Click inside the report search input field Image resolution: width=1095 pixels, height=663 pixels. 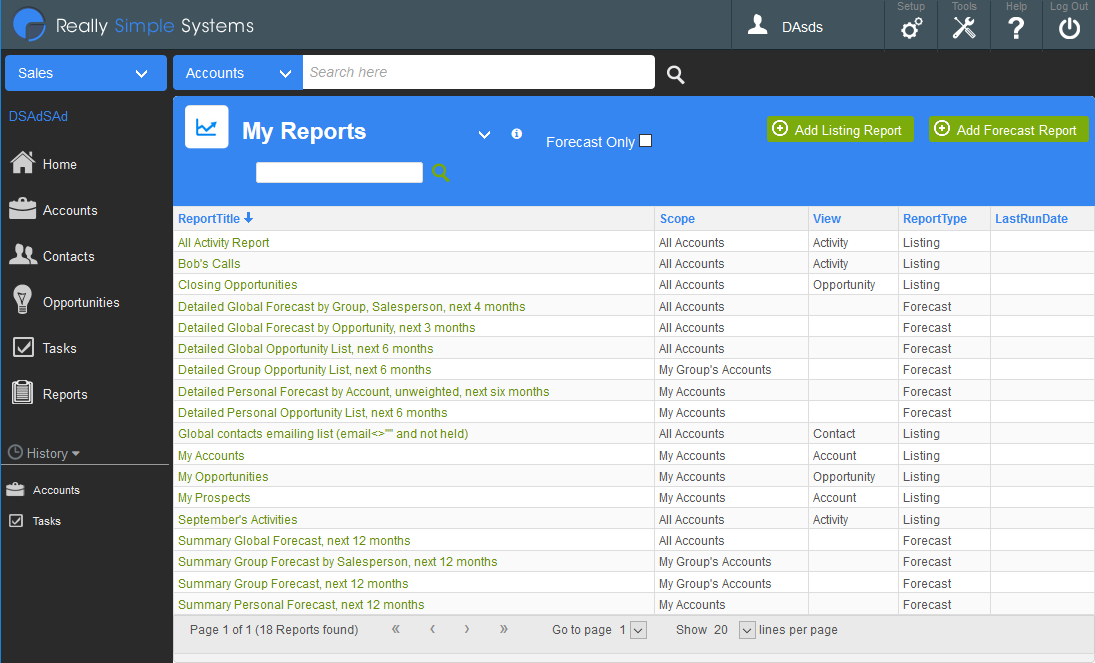point(339,172)
